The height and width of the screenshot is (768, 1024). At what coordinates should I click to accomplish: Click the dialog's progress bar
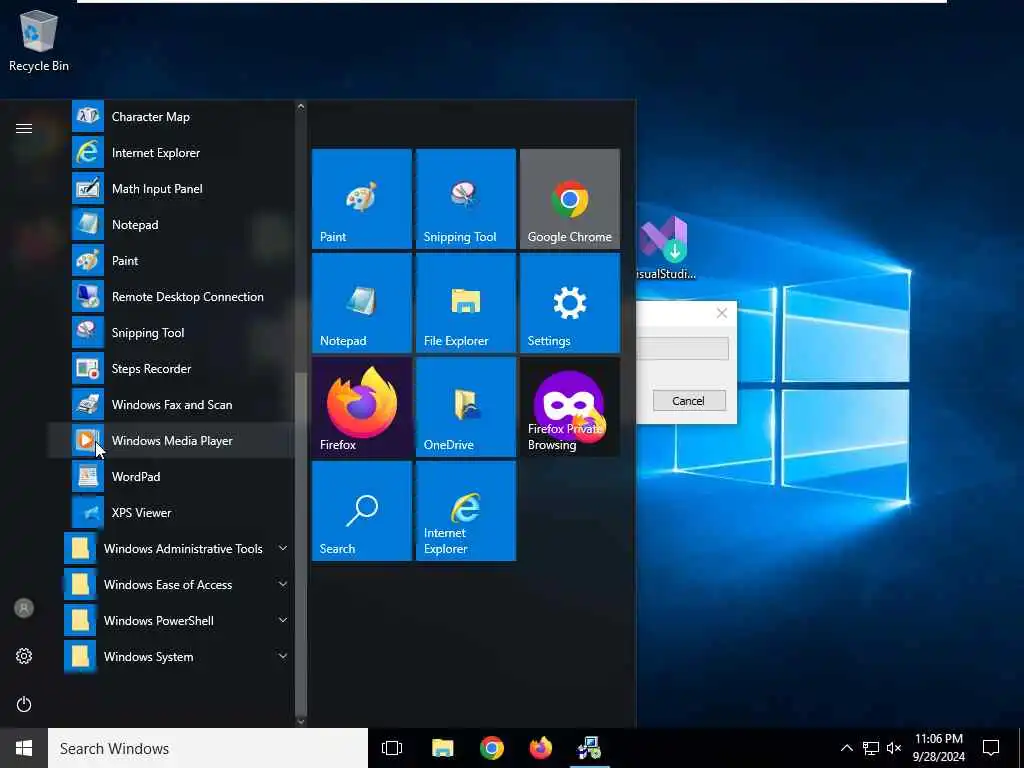[x=682, y=348]
